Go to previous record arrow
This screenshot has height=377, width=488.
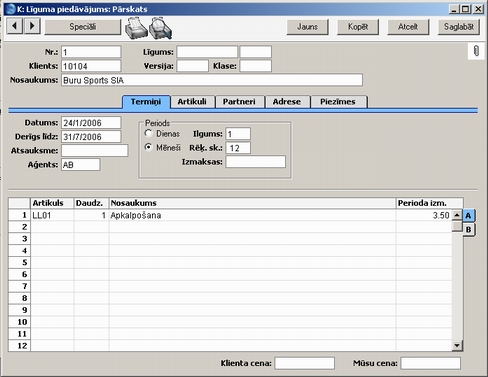15,26
